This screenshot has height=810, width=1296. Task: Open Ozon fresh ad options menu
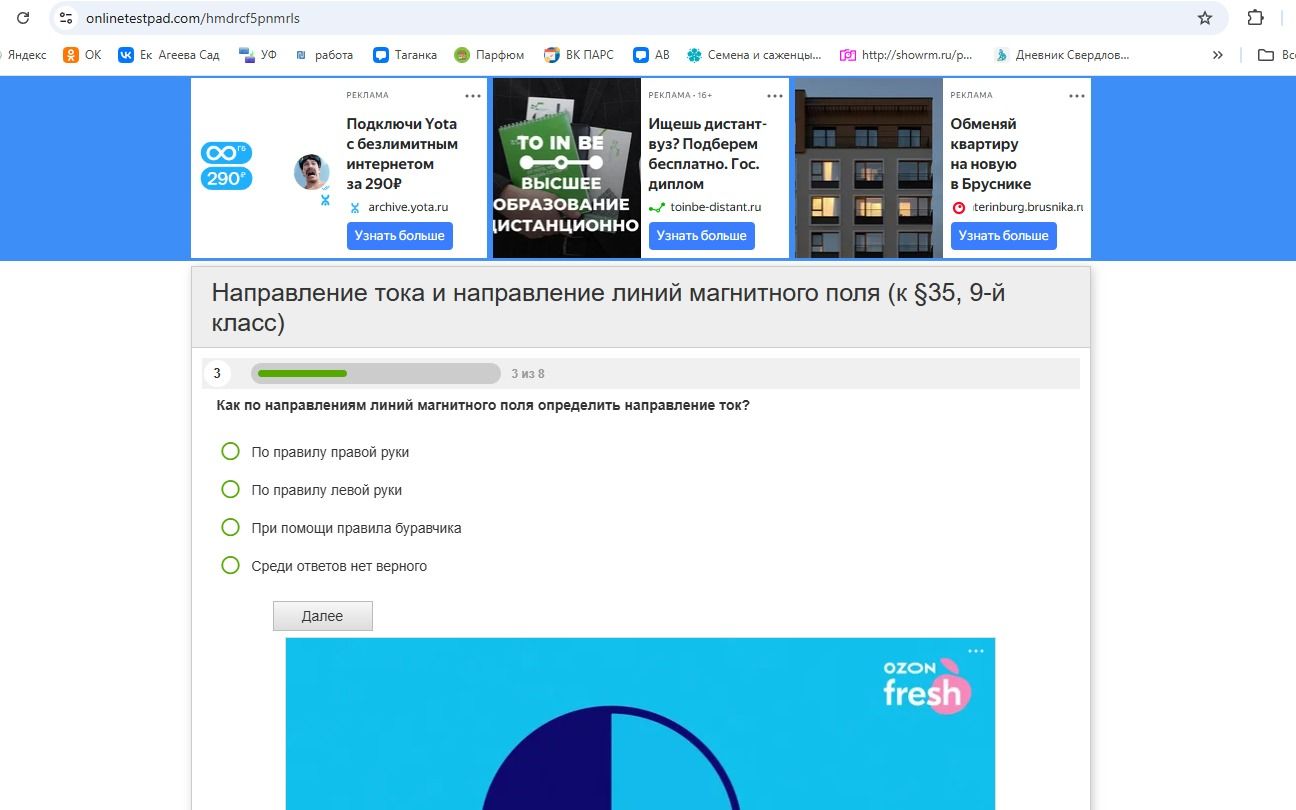976,651
